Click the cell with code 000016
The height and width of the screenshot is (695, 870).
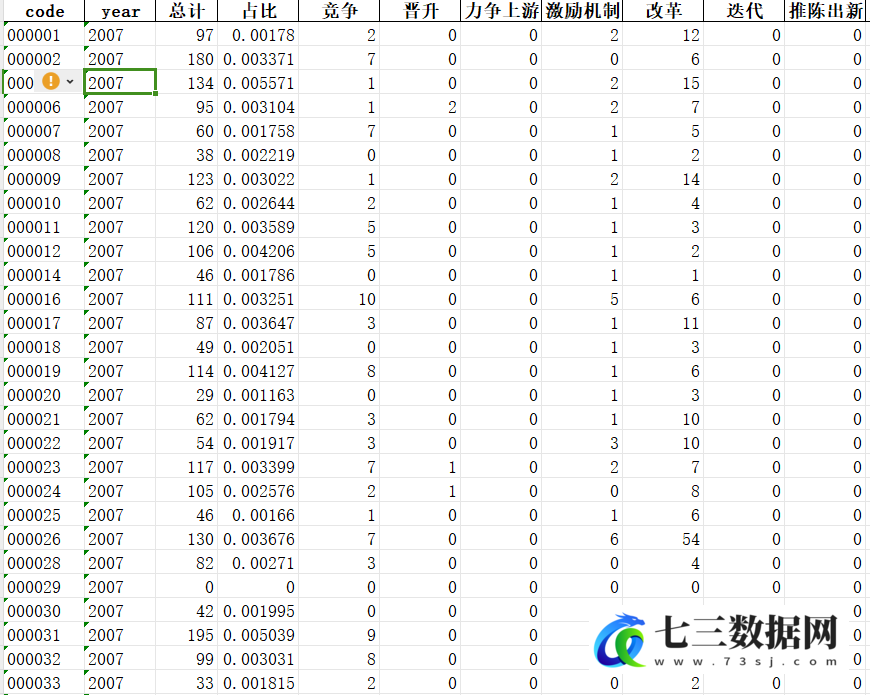(44, 299)
